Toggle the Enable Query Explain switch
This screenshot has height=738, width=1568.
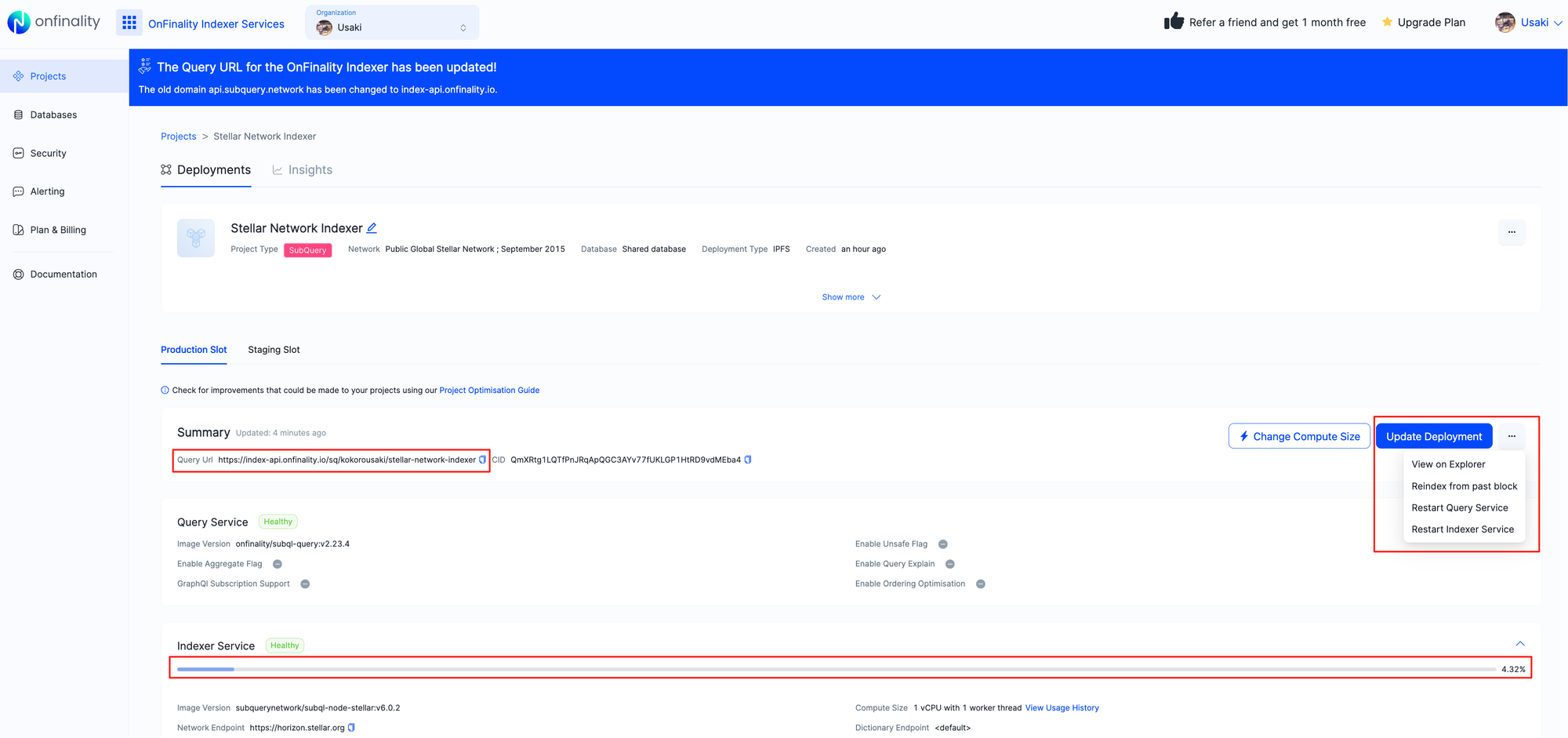pyautogui.click(x=949, y=563)
